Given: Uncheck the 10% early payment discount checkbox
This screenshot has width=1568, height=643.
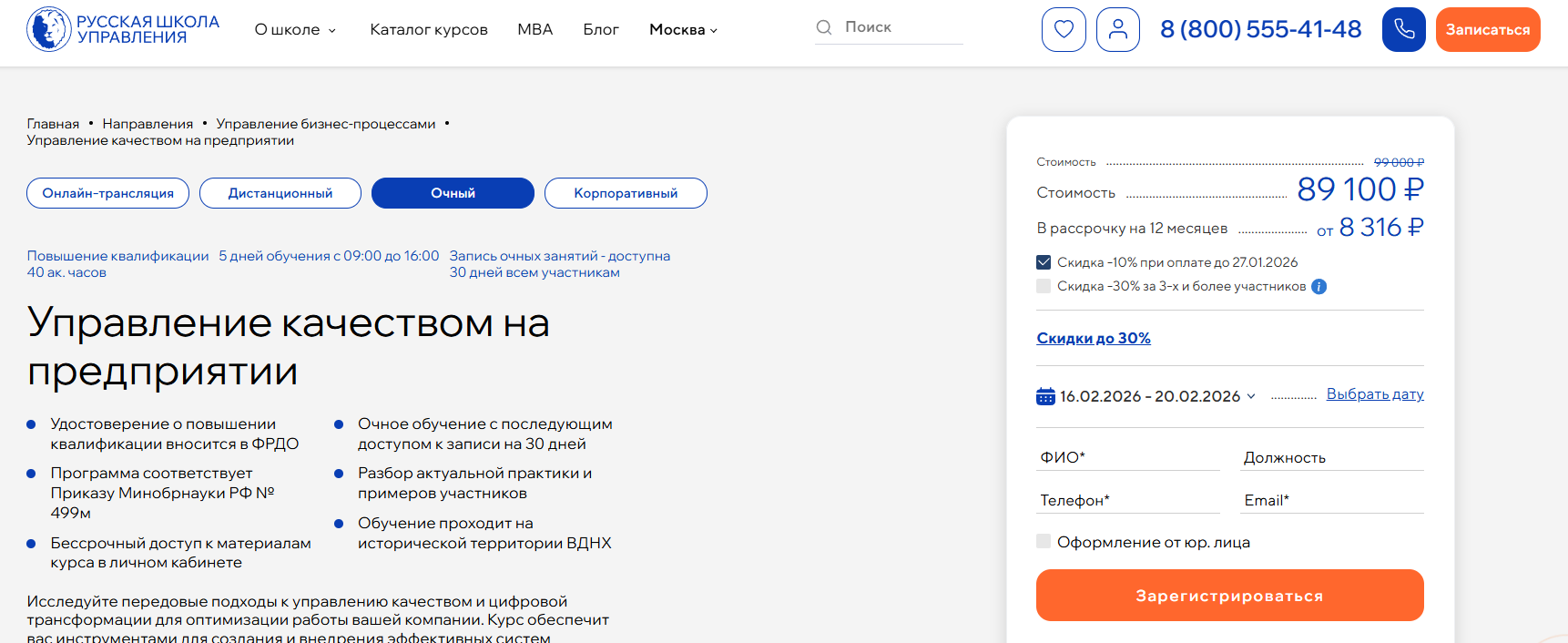Looking at the screenshot, I should [x=1044, y=262].
